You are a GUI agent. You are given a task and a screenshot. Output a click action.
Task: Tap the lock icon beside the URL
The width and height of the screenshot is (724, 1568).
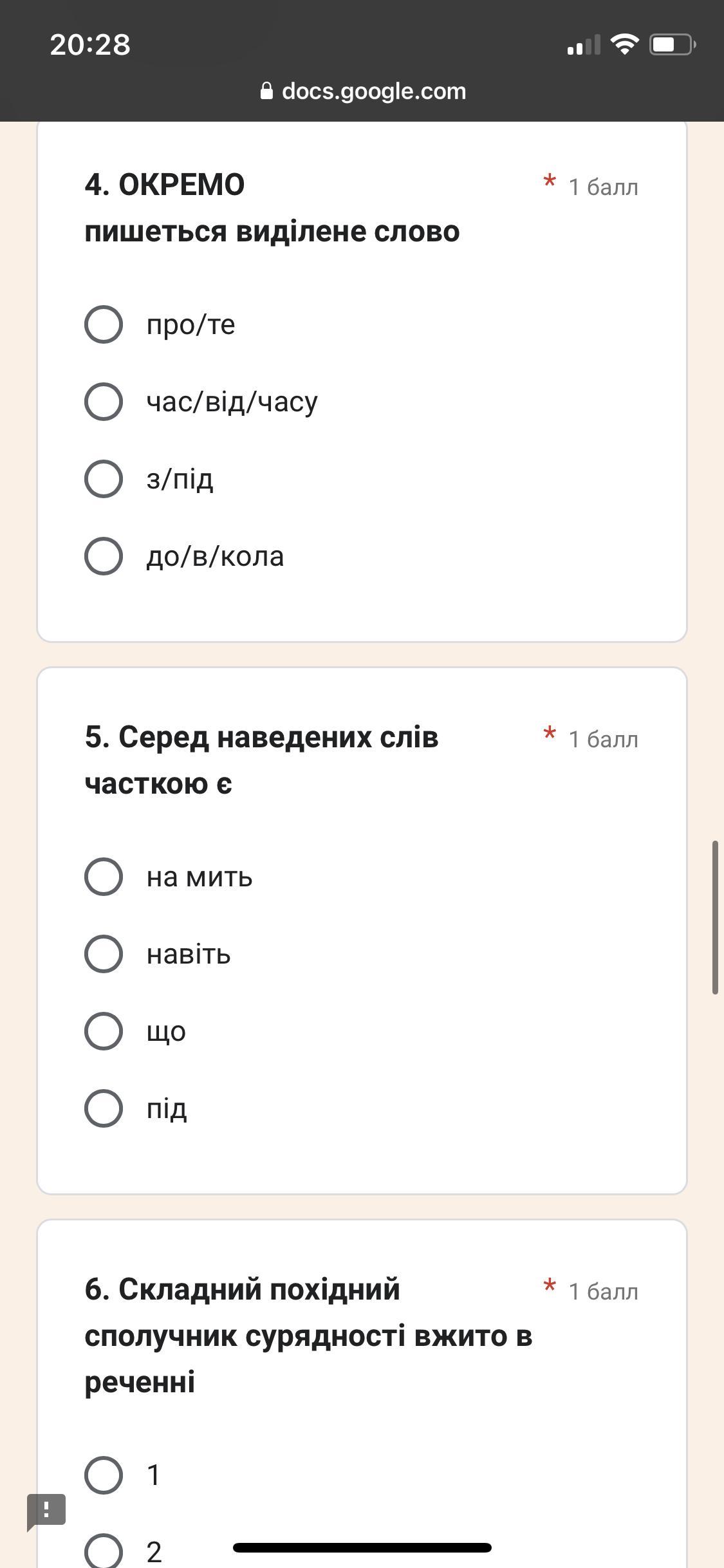click(x=266, y=91)
